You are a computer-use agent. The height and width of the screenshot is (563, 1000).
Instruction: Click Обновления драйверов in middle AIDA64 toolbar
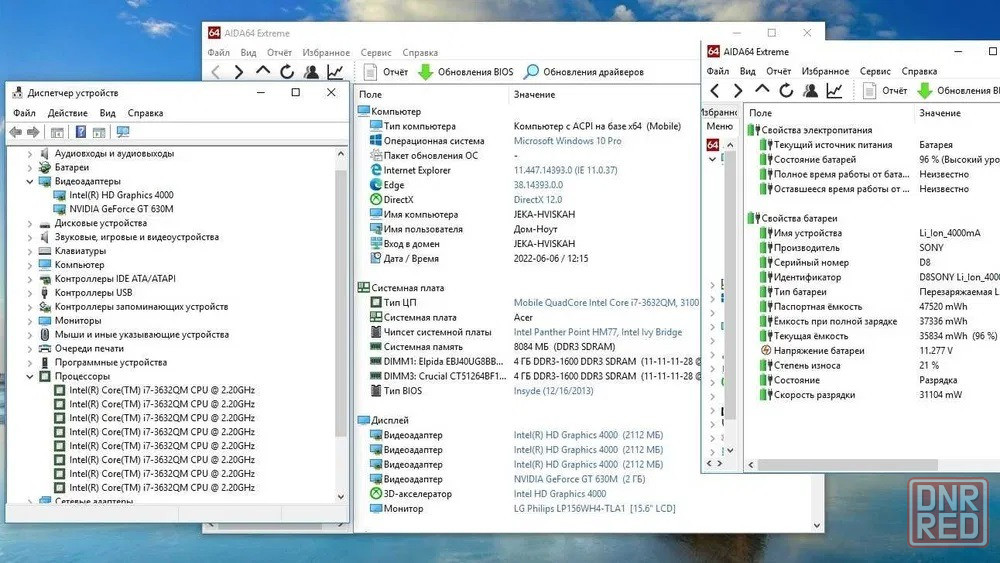point(584,72)
